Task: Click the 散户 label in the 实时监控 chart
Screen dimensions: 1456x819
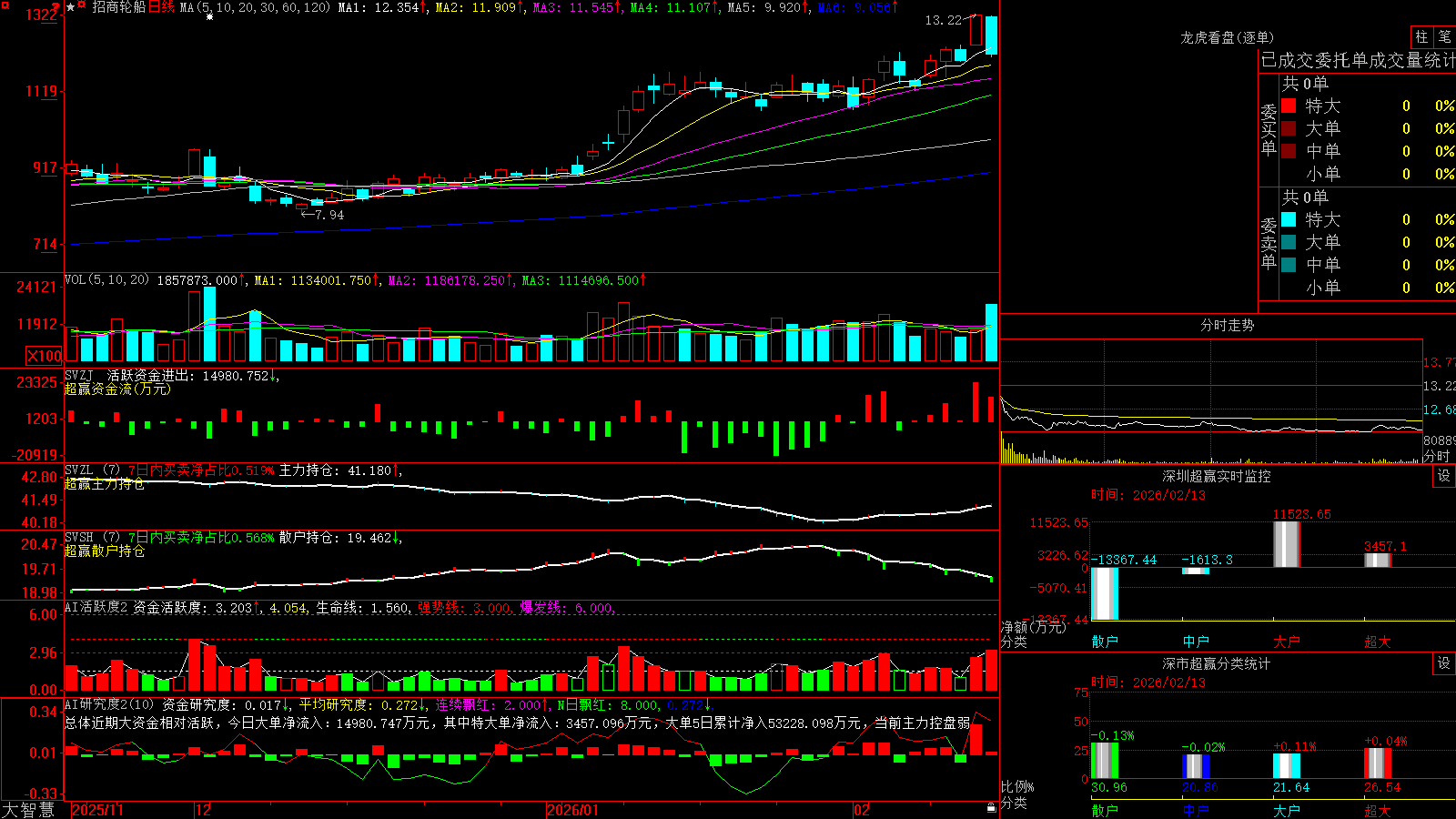Action: 1105,642
